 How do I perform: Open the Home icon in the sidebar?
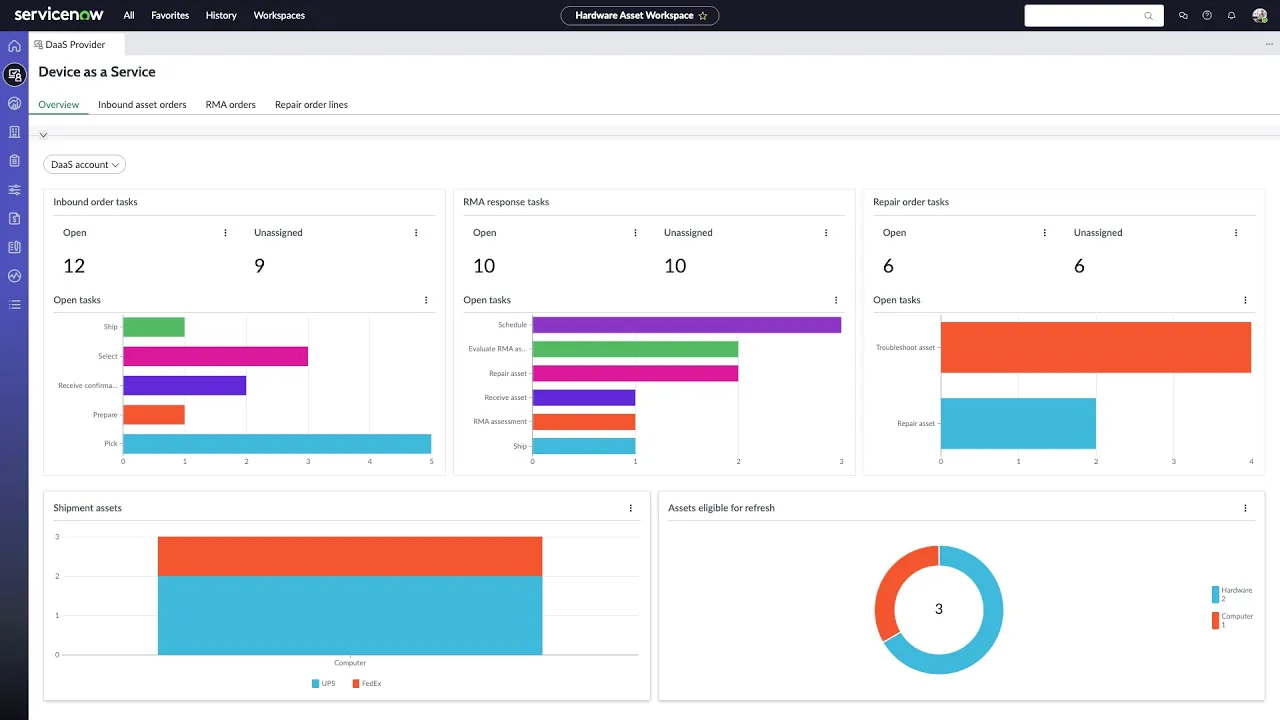coord(14,46)
